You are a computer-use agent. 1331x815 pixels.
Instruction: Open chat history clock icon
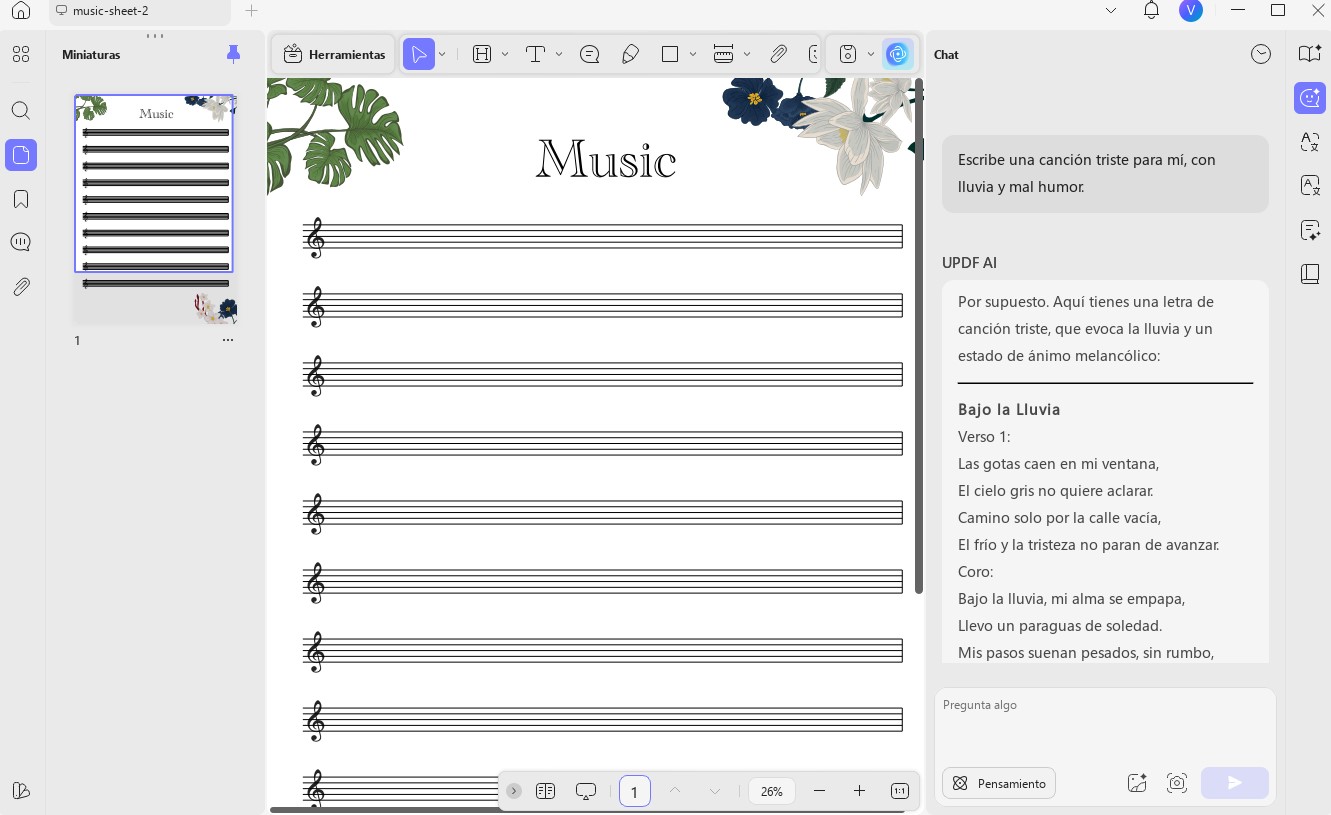pos(1261,54)
